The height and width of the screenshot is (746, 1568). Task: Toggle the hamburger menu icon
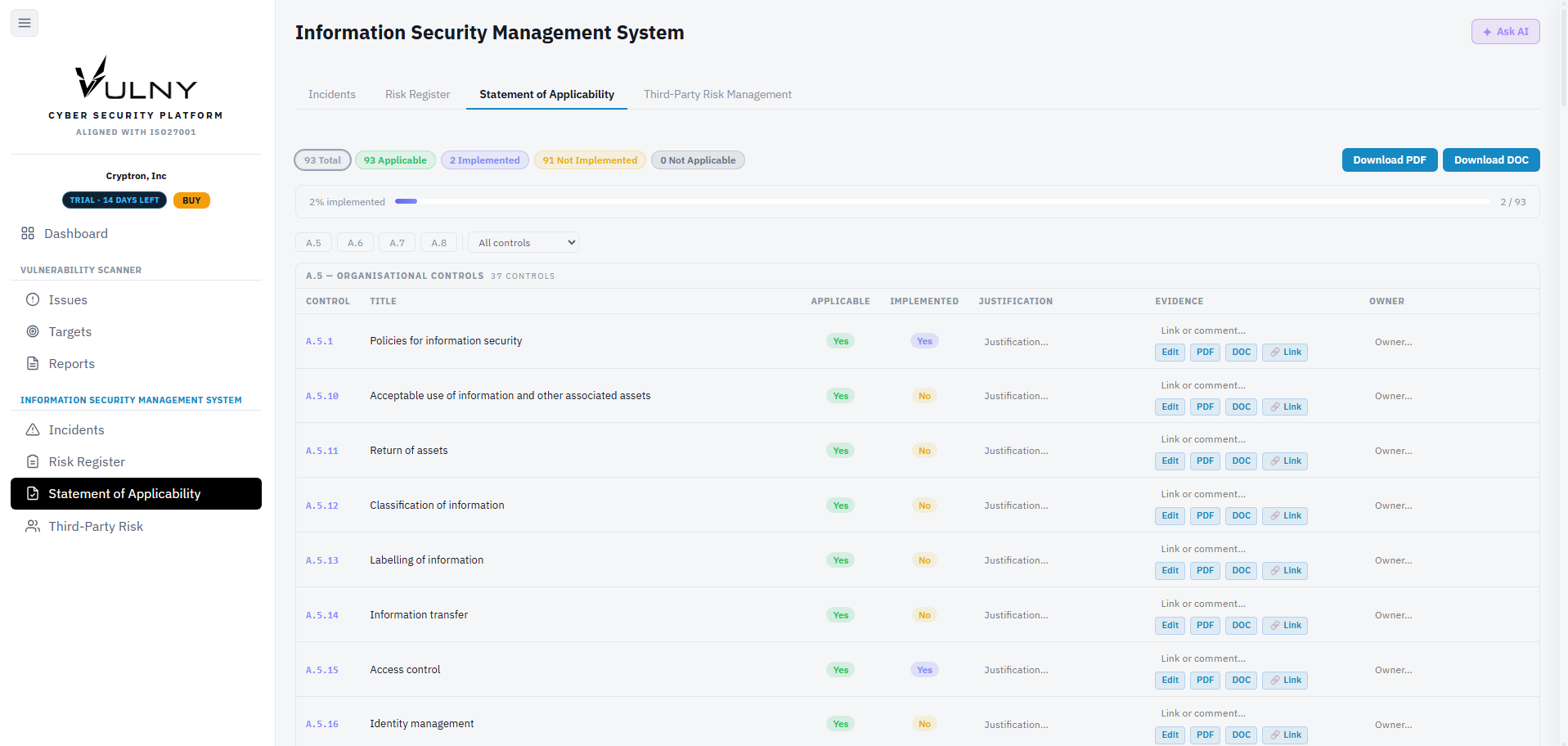(25, 23)
